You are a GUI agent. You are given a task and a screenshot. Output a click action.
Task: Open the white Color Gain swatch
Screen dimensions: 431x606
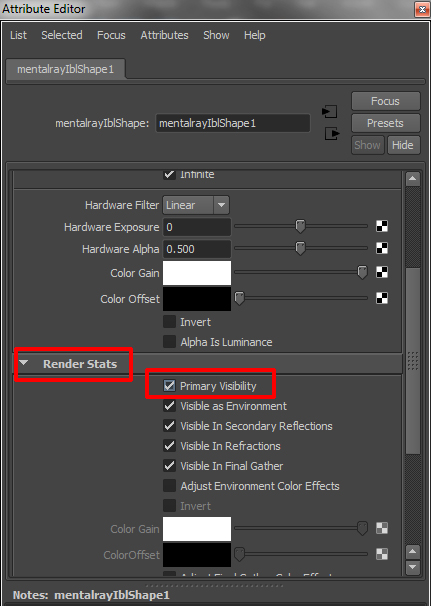pyautogui.click(x=197, y=273)
